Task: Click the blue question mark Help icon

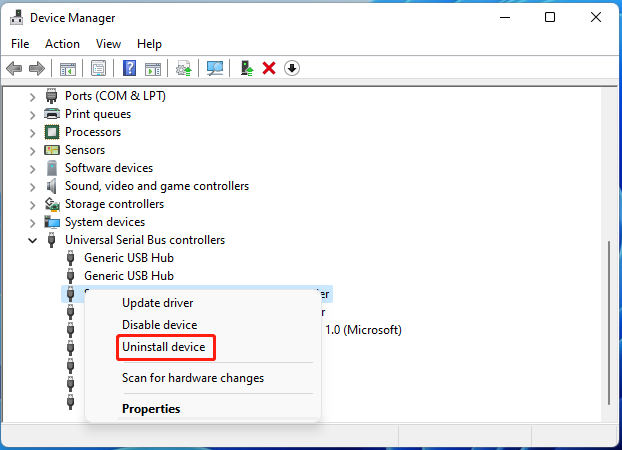Action: [129, 68]
